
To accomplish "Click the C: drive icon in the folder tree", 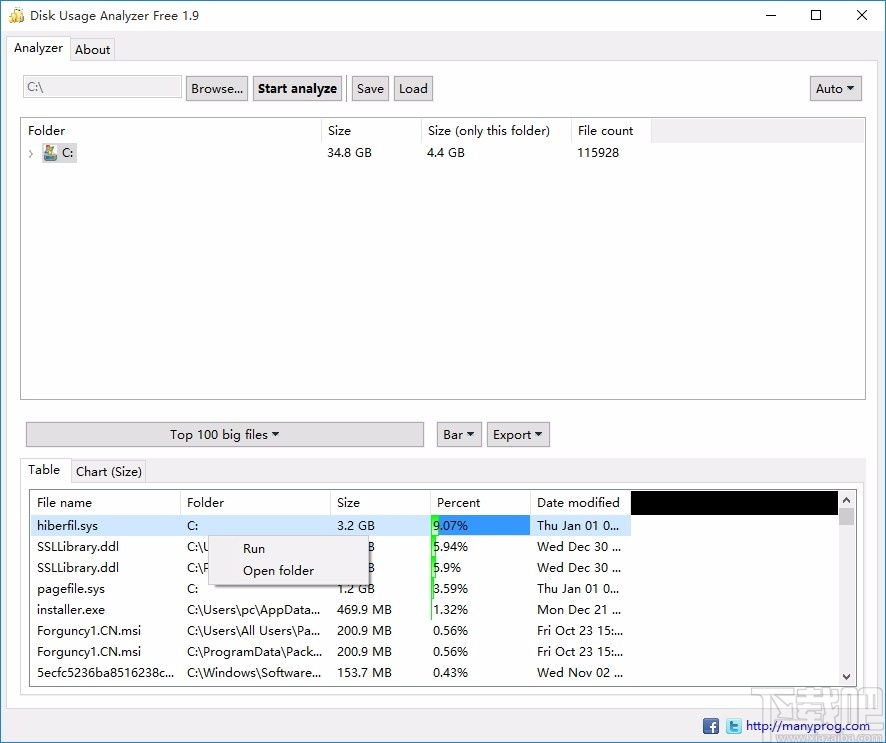I will click(50, 152).
